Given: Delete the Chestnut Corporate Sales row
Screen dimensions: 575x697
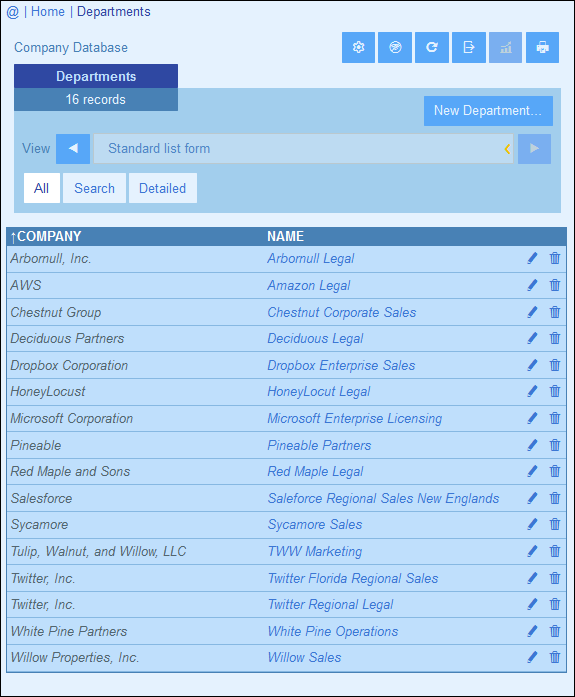Looking at the screenshot, I should tap(555, 312).
